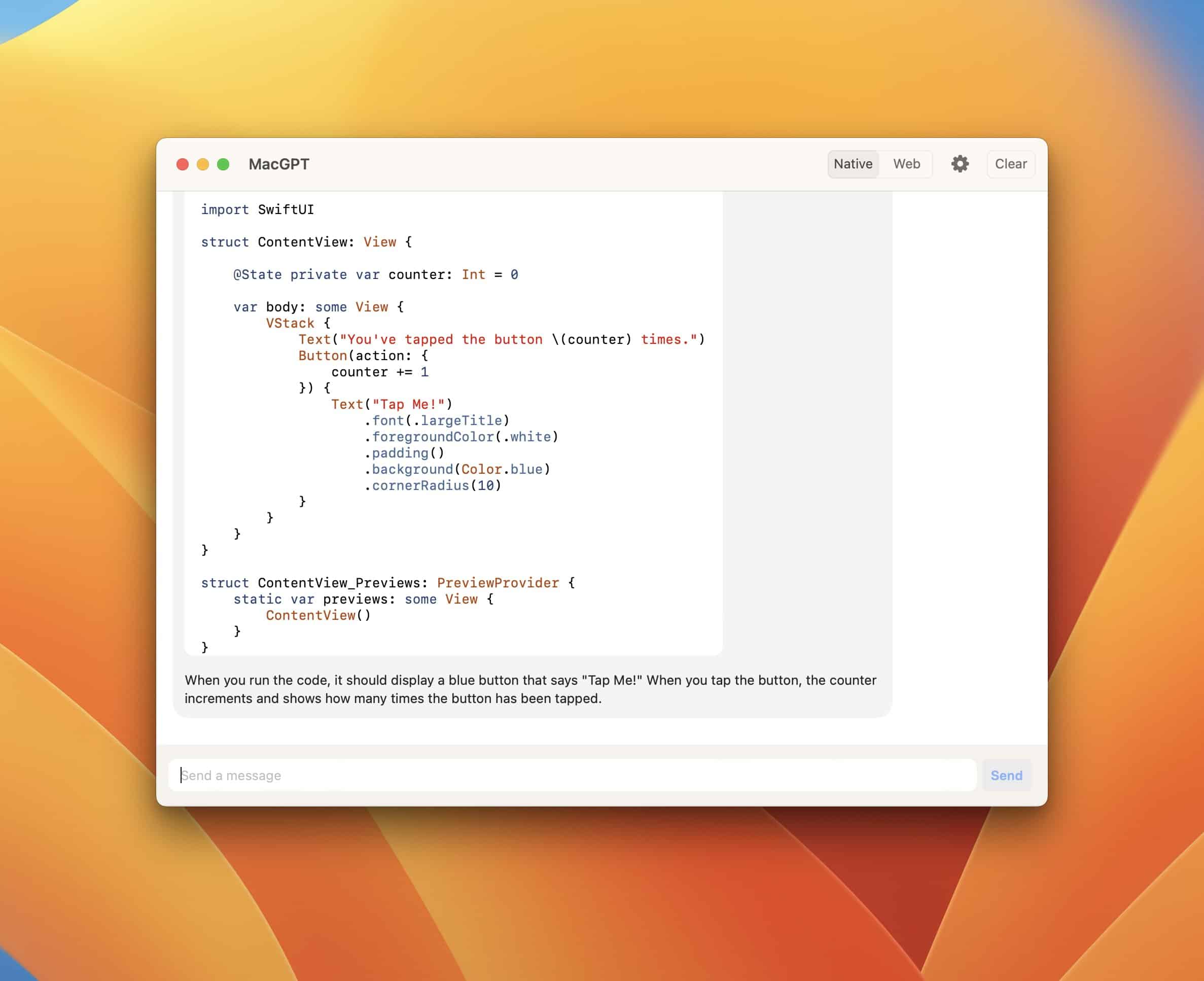Open settings via the gear icon
The image size is (1204, 981).
960,164
